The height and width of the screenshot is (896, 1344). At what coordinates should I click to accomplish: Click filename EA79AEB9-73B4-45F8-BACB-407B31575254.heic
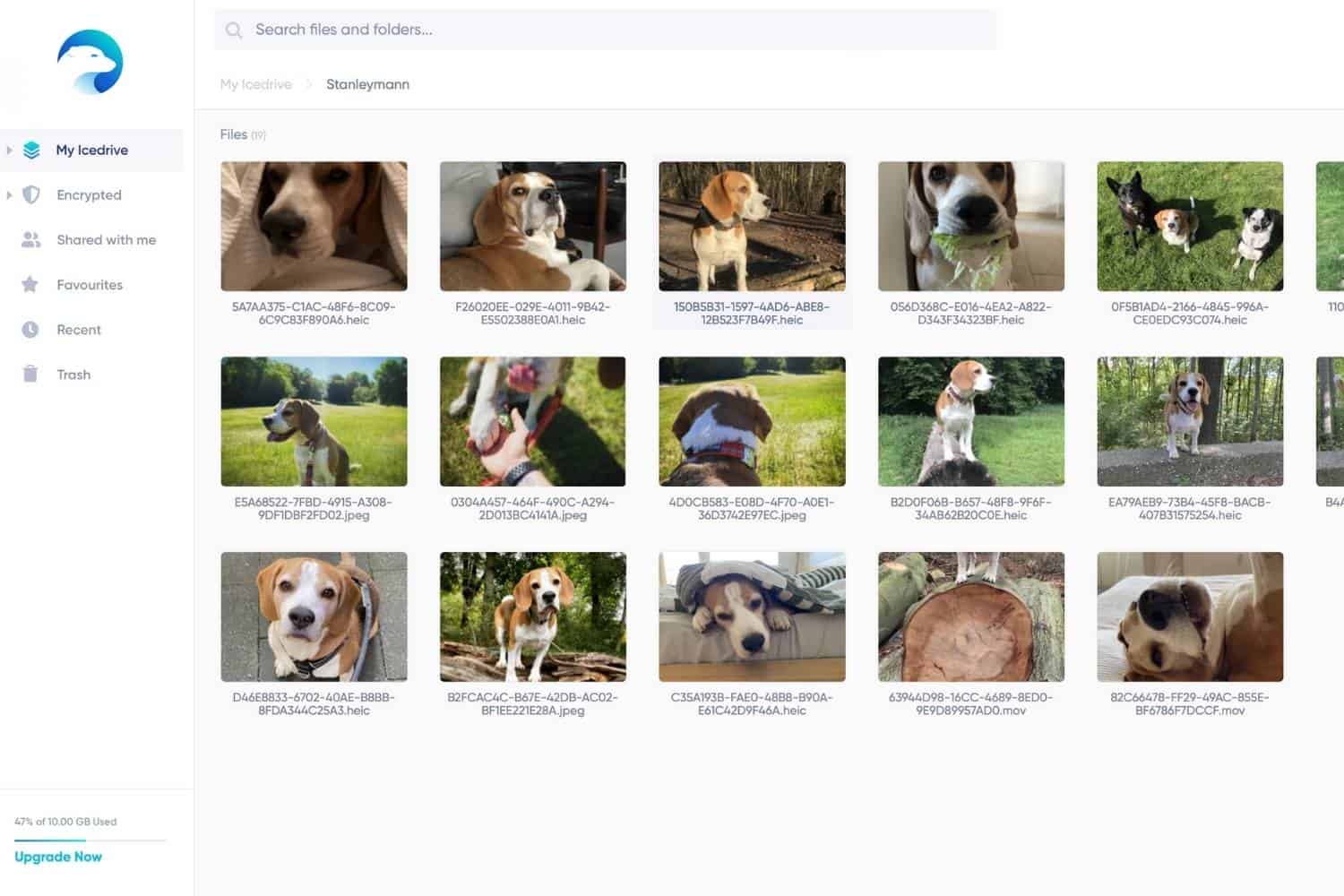click(1190, 509)
